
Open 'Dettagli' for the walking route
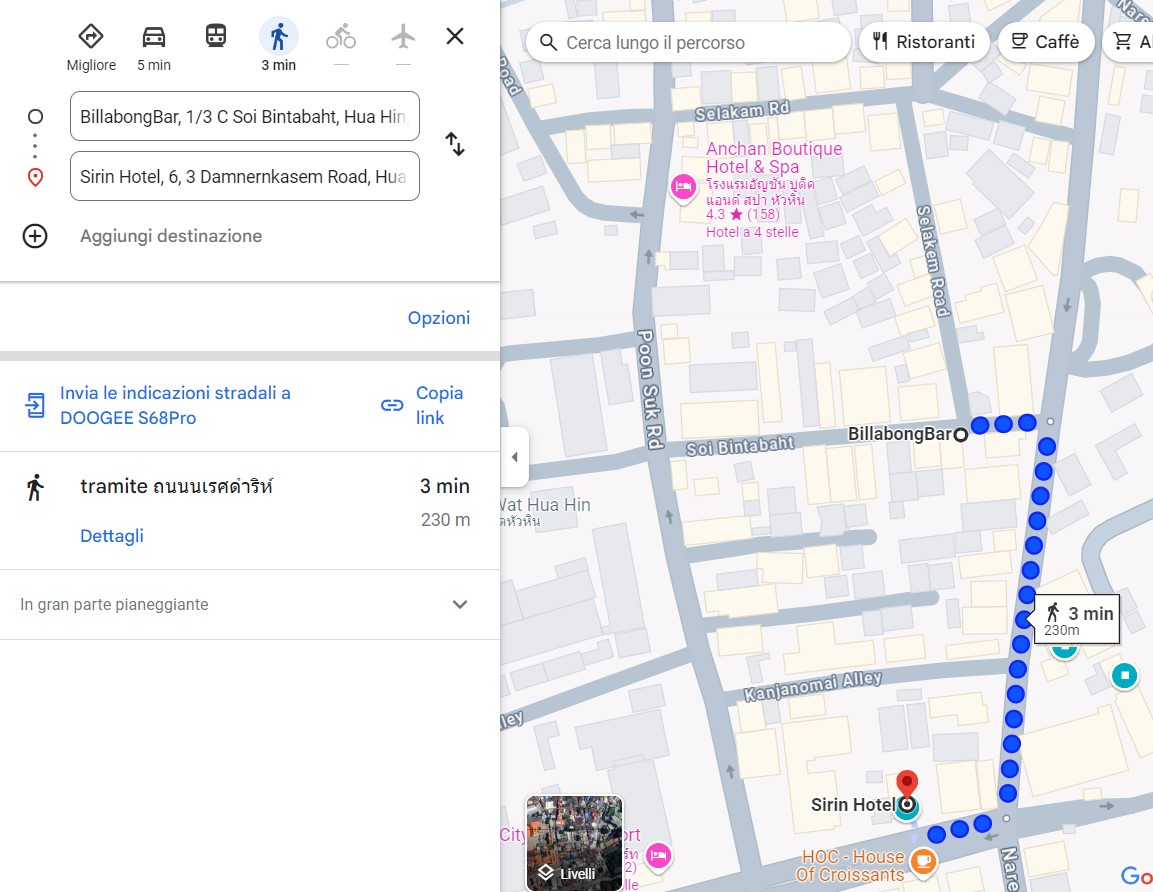coord(112,536)
